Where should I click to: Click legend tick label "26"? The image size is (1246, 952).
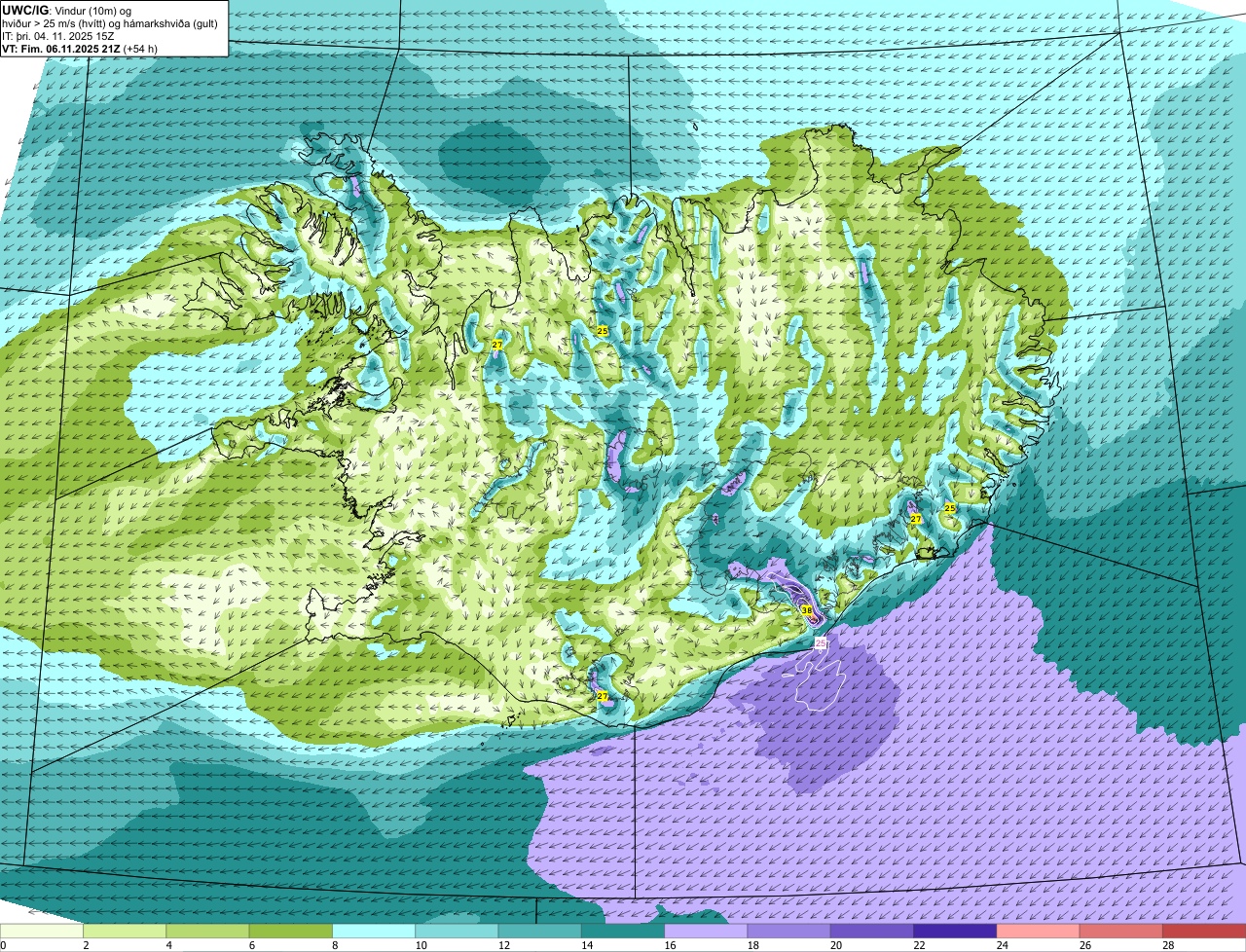[1083, 945]
